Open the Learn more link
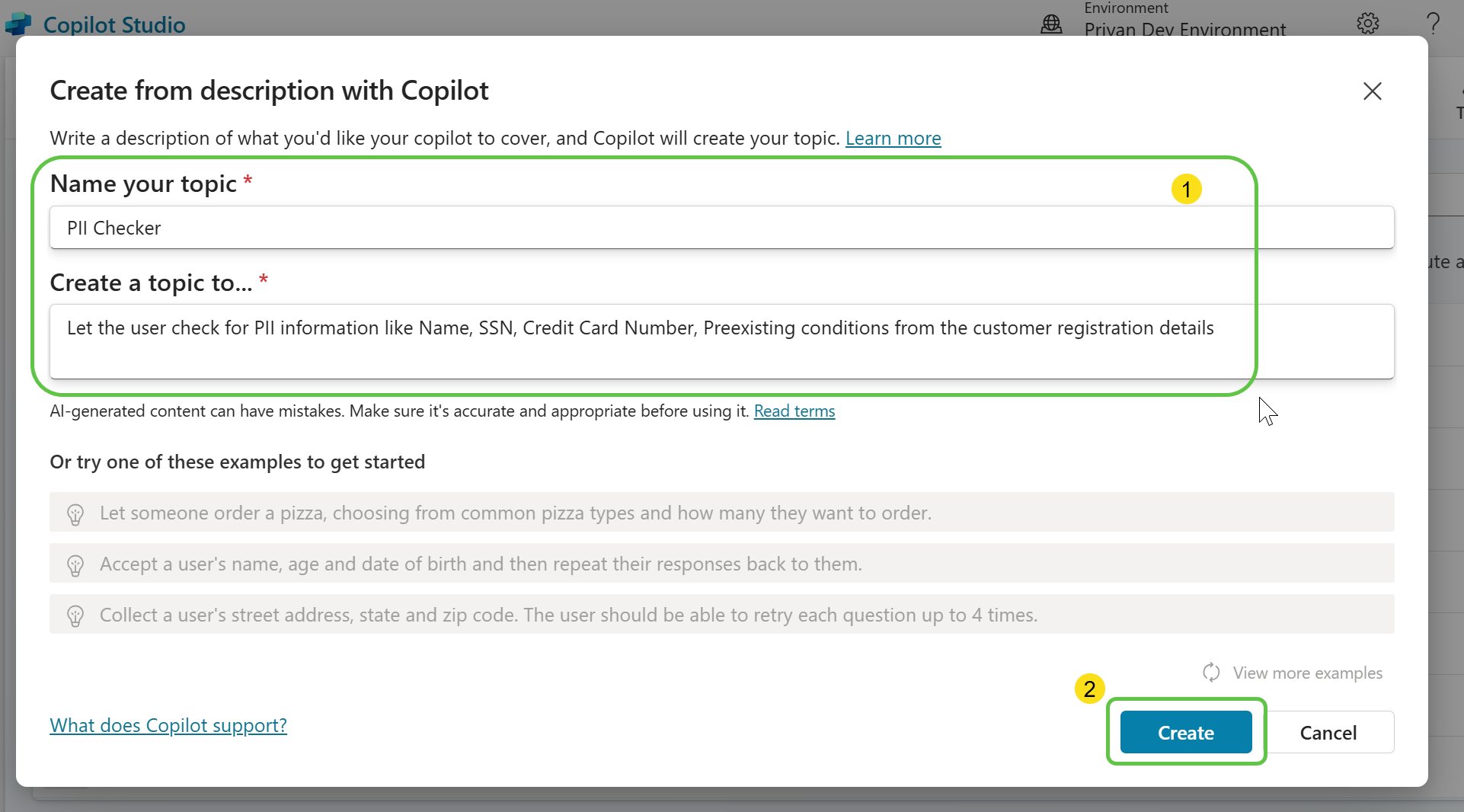This screenshot has width=1464, height=812. (x=893, y=139)
